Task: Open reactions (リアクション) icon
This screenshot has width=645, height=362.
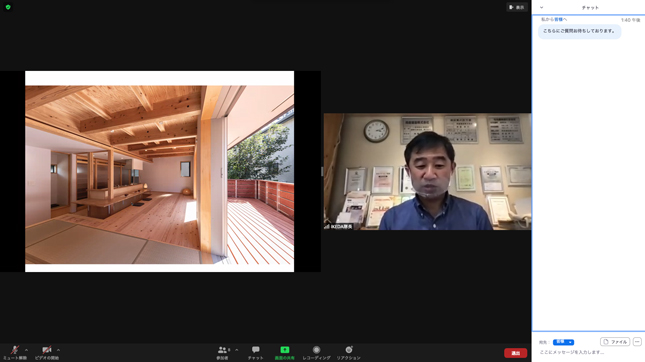Action: click(348, 353)
